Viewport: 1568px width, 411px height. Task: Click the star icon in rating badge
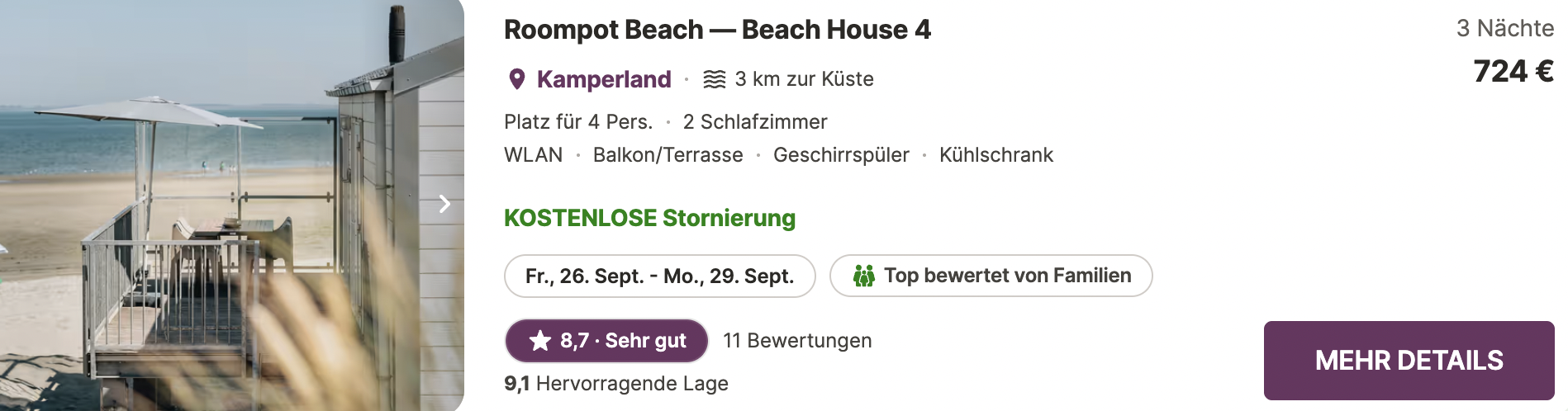point(540,340)
